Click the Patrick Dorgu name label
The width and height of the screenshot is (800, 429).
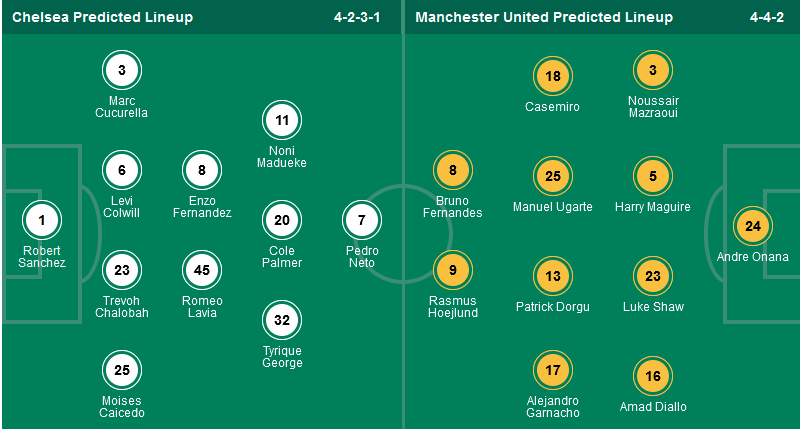553,307
